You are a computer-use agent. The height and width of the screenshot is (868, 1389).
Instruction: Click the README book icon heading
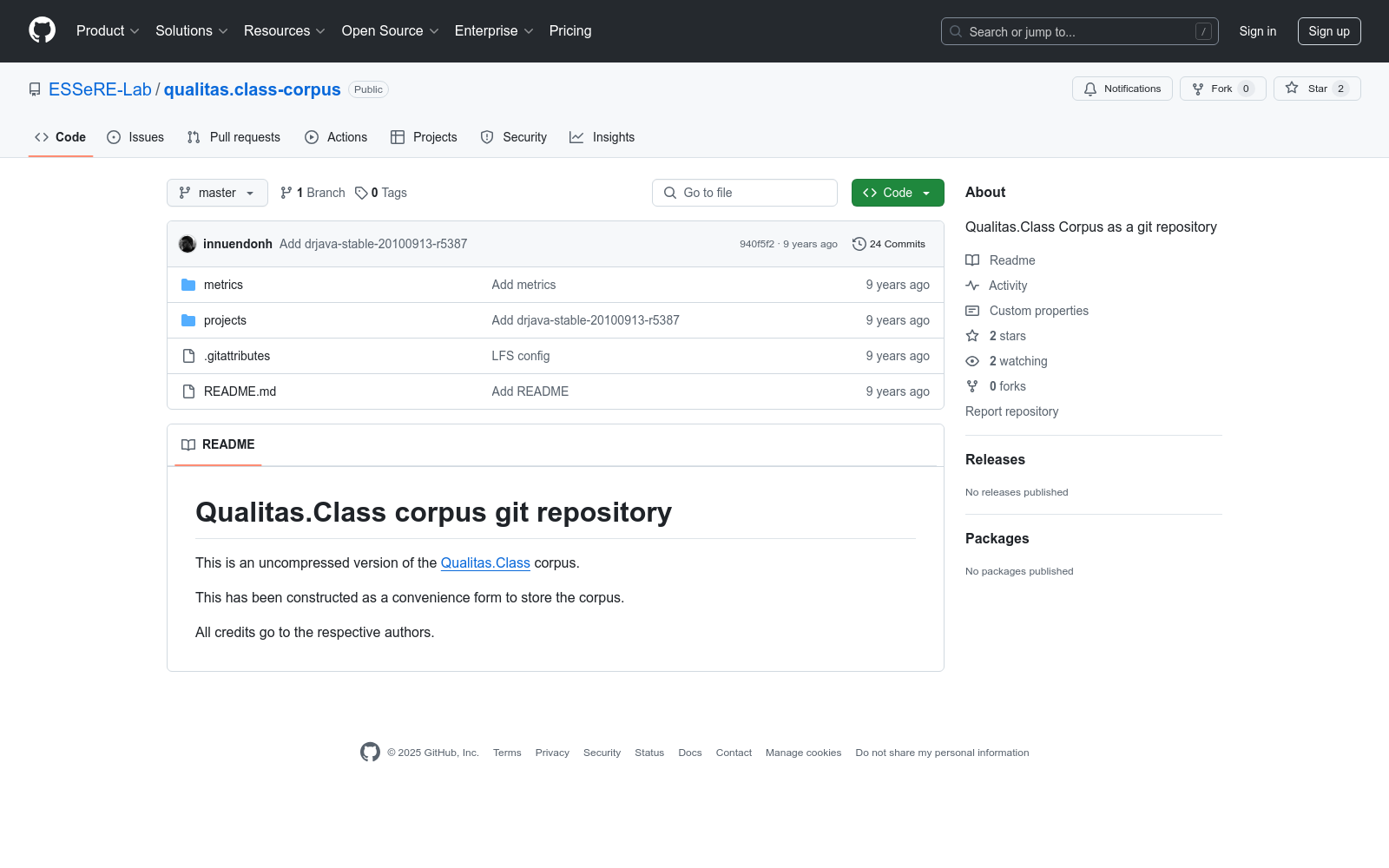tap(188, 444)
